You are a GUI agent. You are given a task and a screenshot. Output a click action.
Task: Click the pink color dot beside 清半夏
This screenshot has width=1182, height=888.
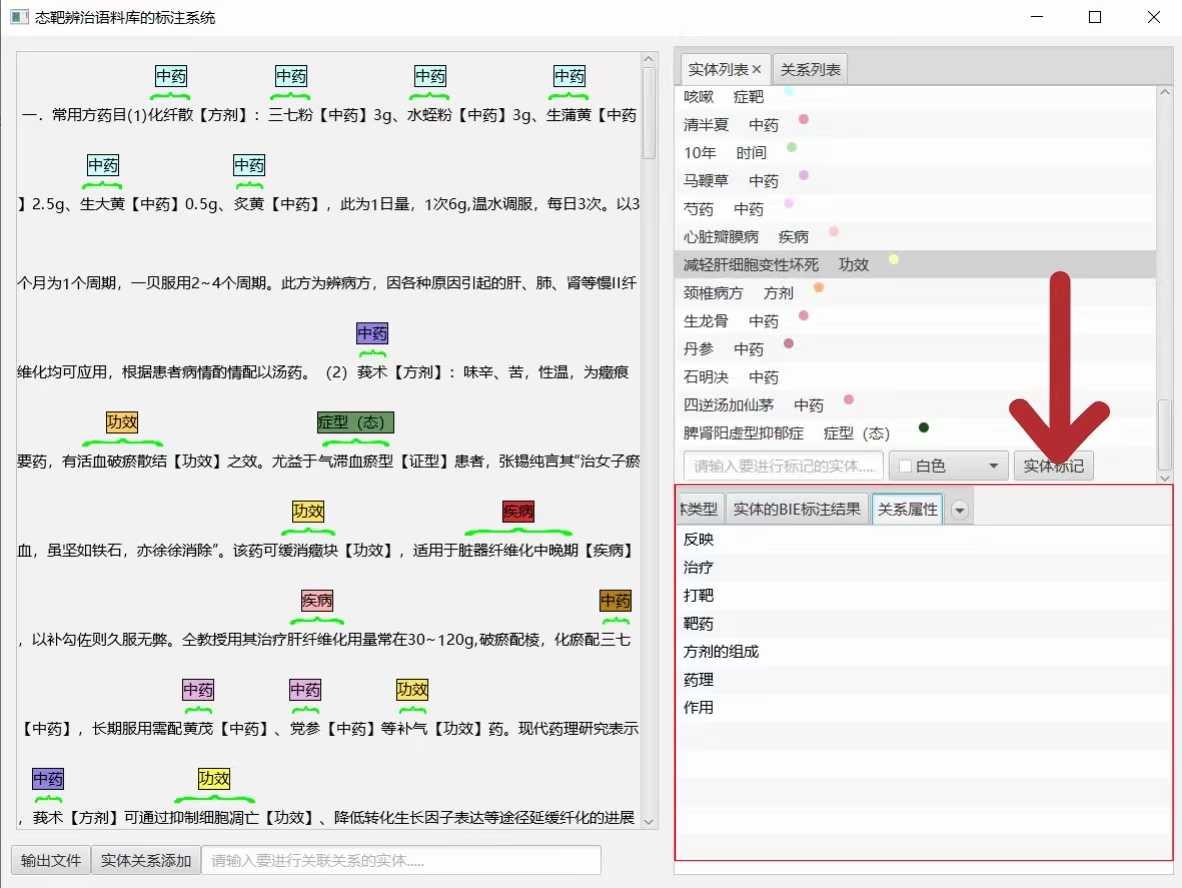point(803,120)
